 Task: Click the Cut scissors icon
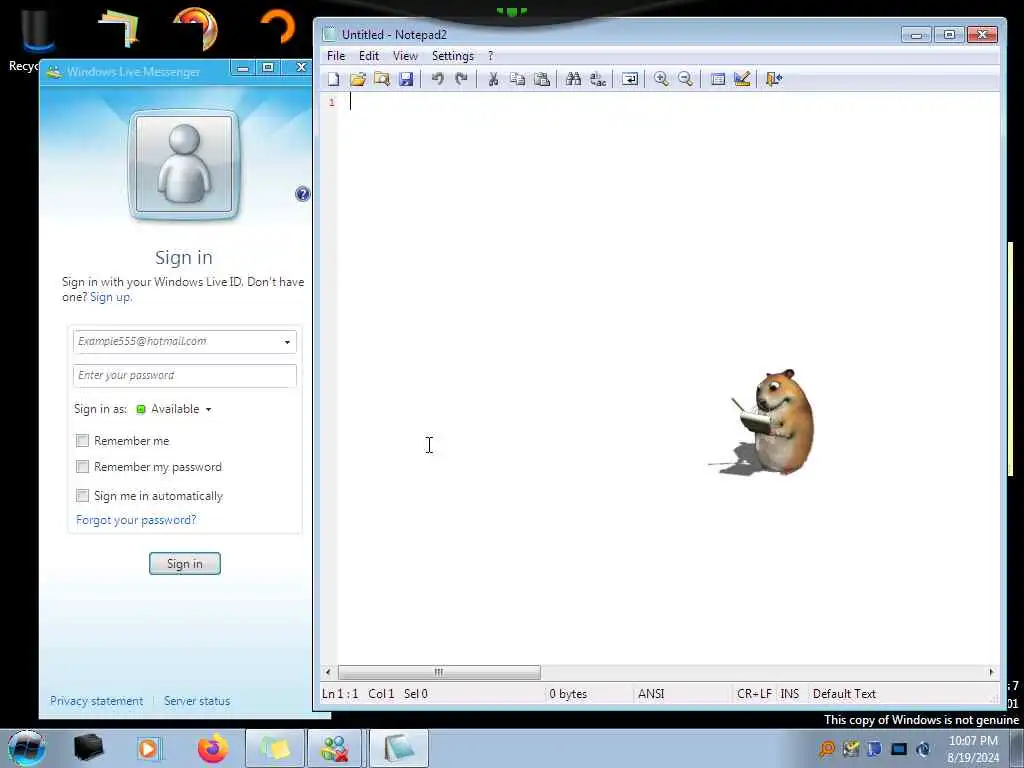coord(493,79)
